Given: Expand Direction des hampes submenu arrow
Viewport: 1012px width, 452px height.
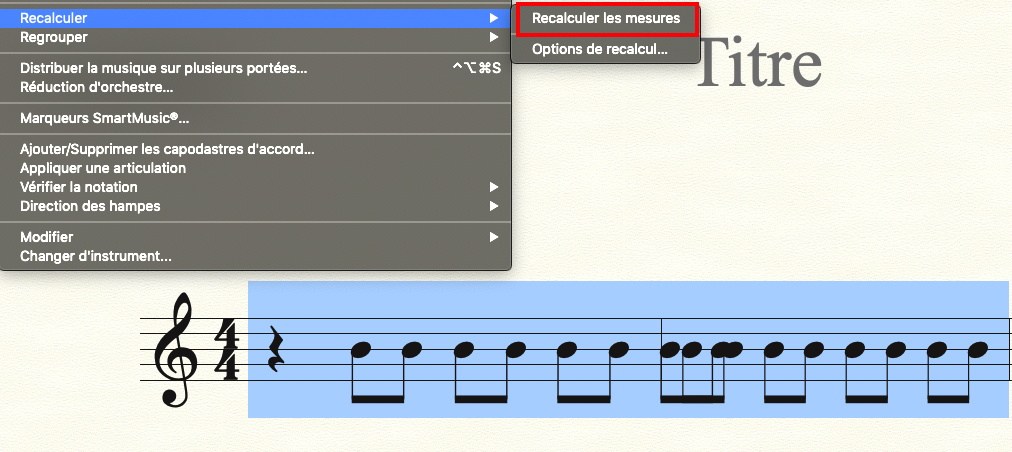Looking at the screenshot, I should click(x=494, y=206).
